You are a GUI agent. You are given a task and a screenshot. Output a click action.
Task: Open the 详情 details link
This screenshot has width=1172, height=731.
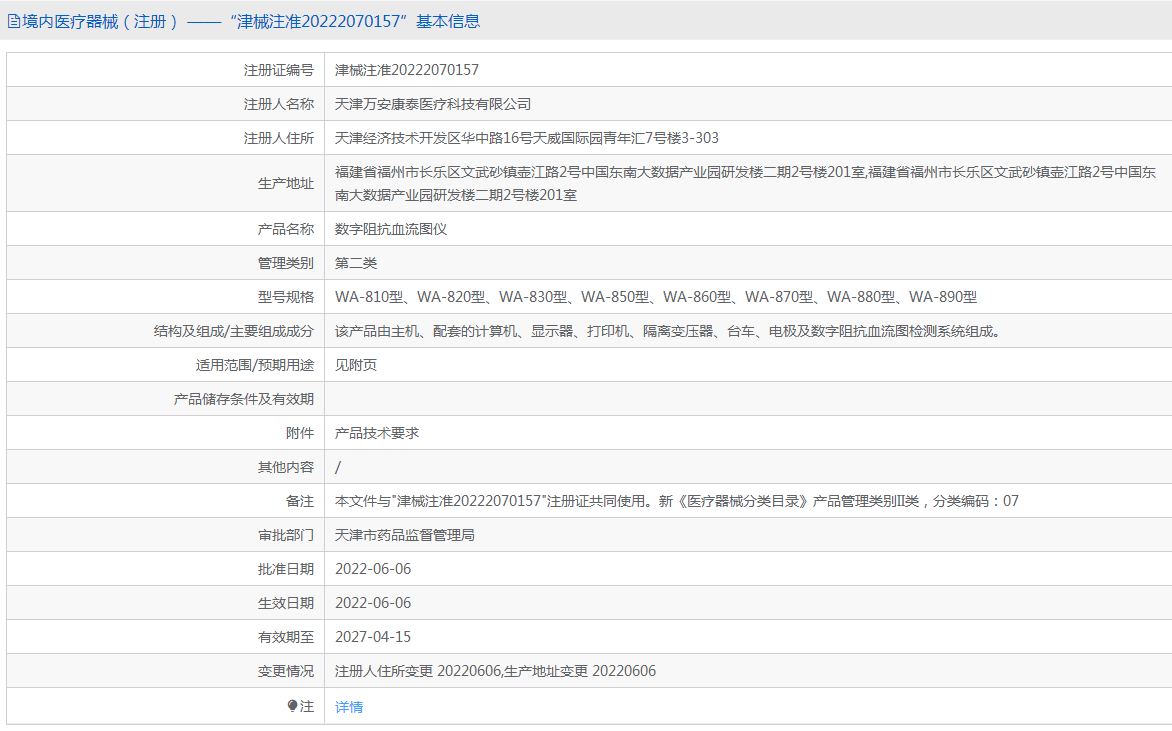(x=349, y=707)
